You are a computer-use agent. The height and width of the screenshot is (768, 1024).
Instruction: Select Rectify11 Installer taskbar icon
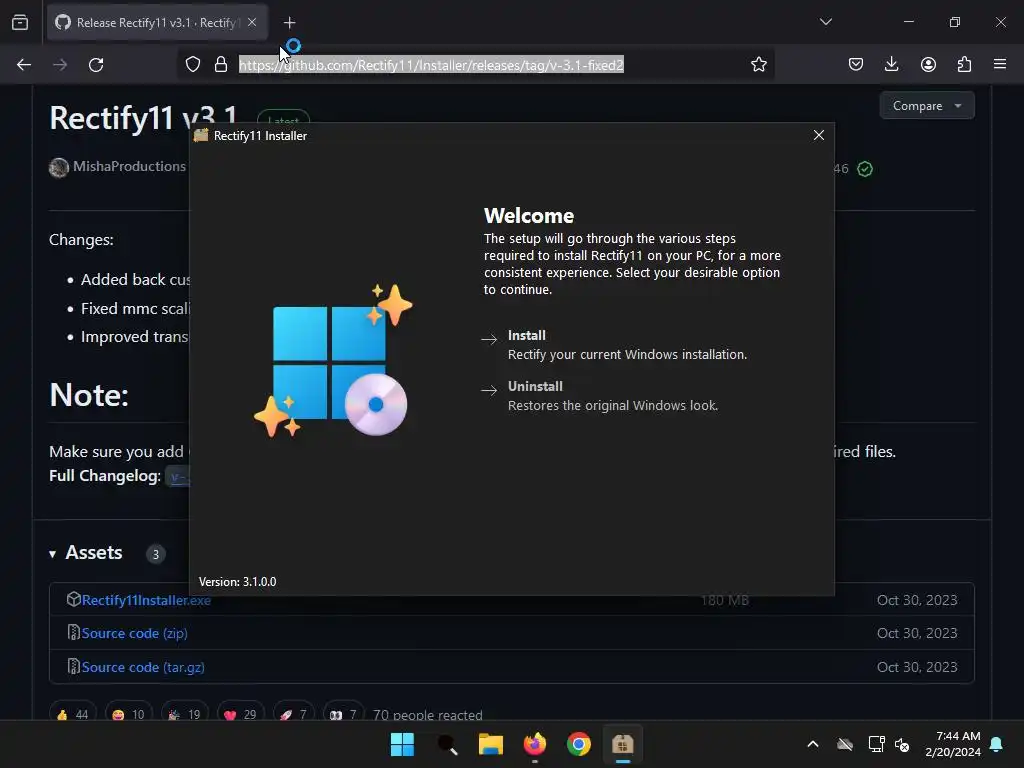(x=622, y=744)
